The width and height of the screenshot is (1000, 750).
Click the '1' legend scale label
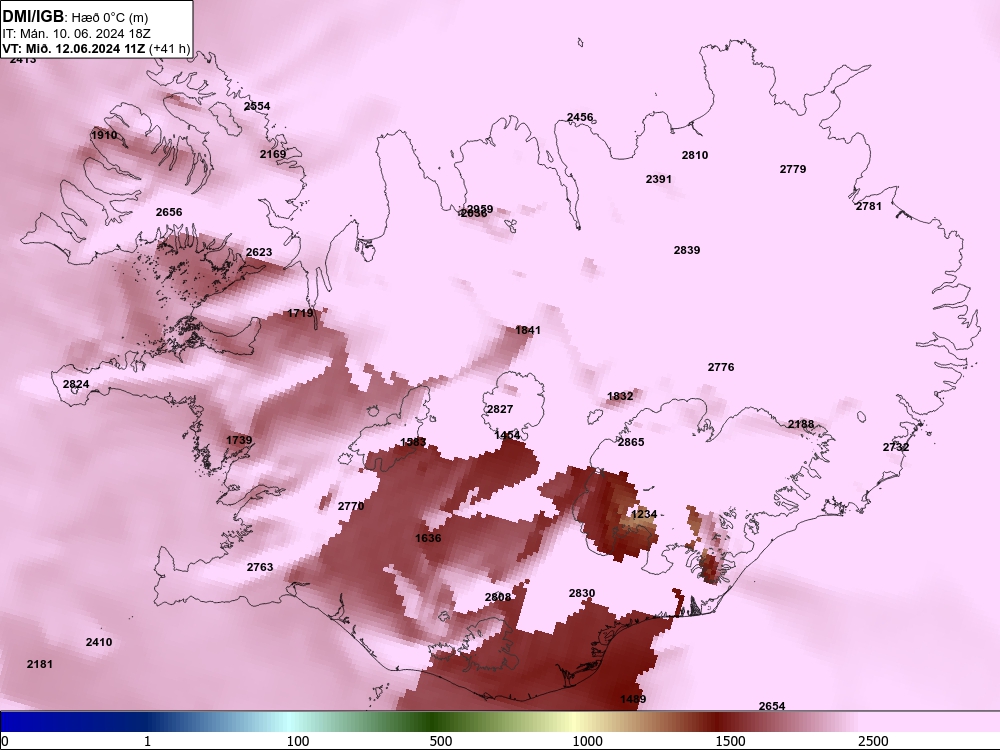pyautogui.click(x=147, y=741)
